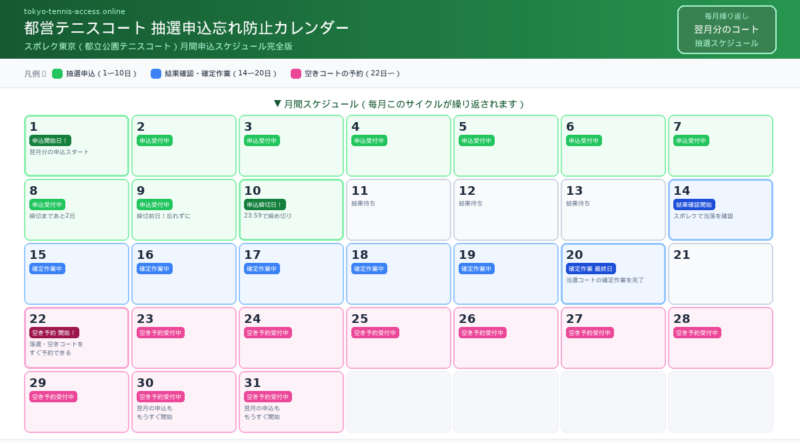Click the 確定作業 最終日 badge on day 20
Screen dimensions: 800x443
pos(591,268)
